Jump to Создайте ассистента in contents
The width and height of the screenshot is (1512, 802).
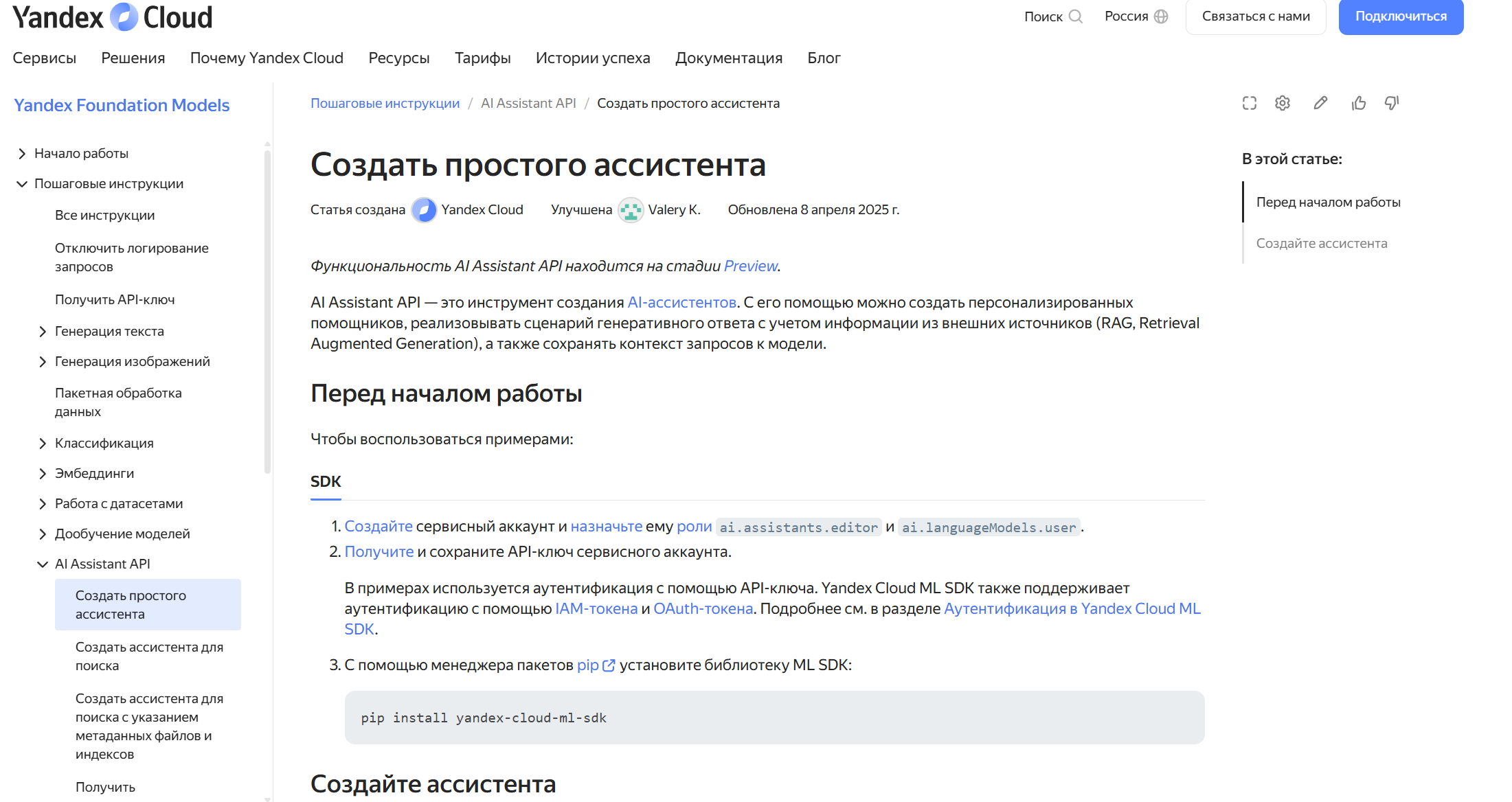click(x=1322, y=244)
